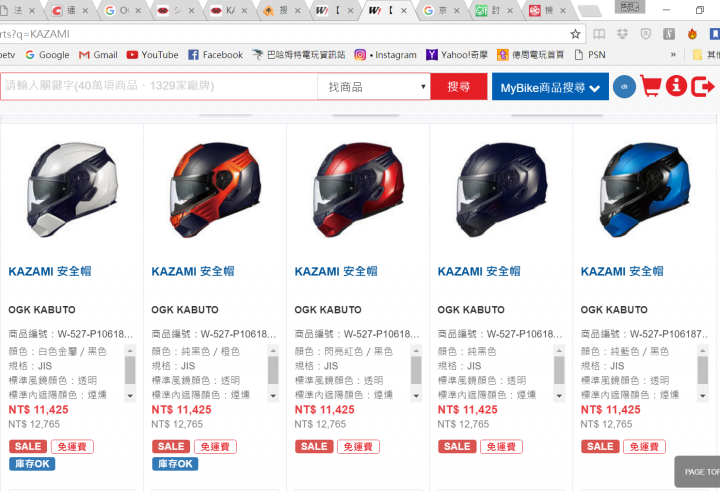Viewport: 720px width, 492px height.
Task: Click the browser address bar URL
Action: pyautogui.click(x=35, y=34)
